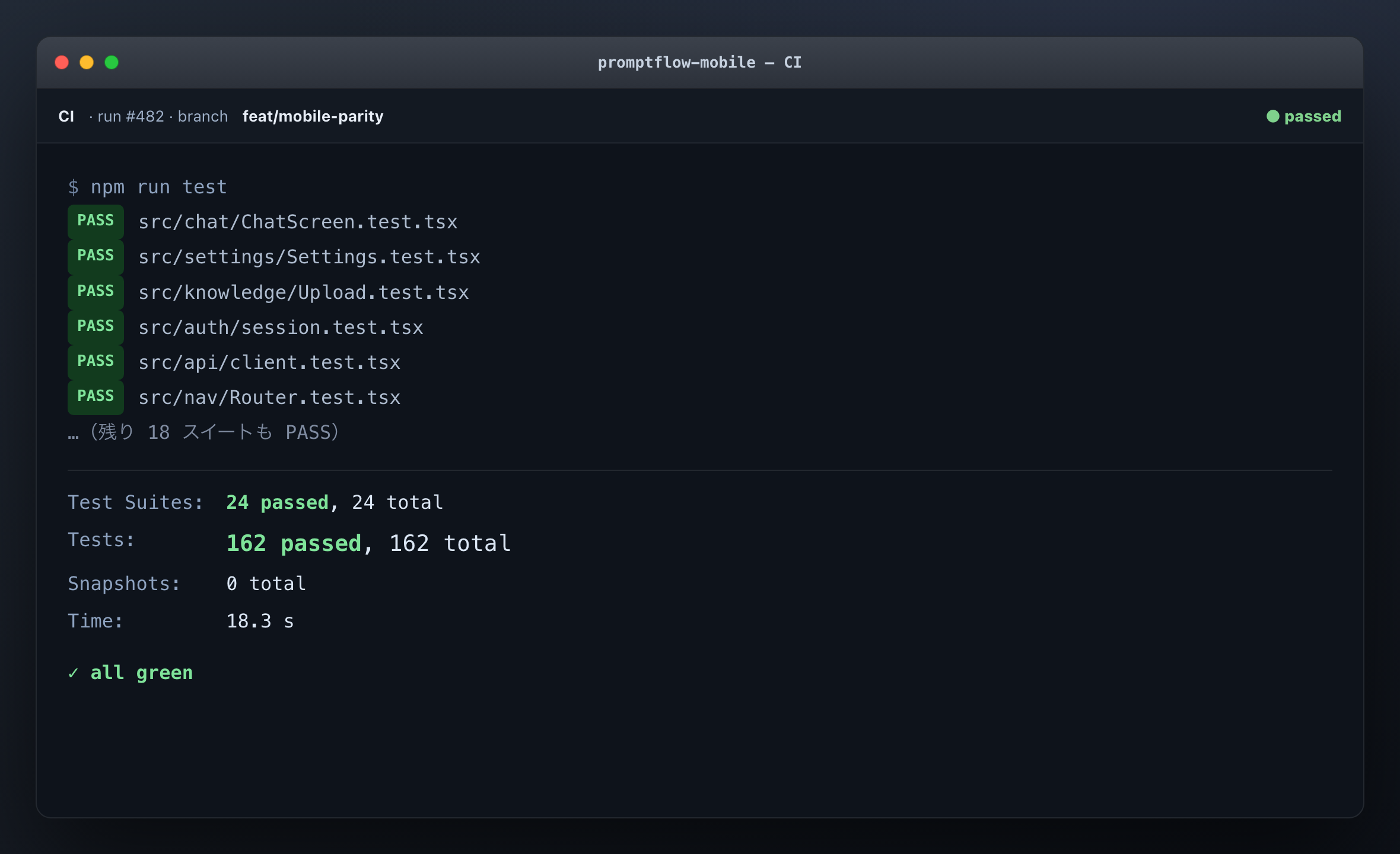Viewport: 1400px width, 854px height.
Task: Click the Snapshots: label
Action: 124,584
